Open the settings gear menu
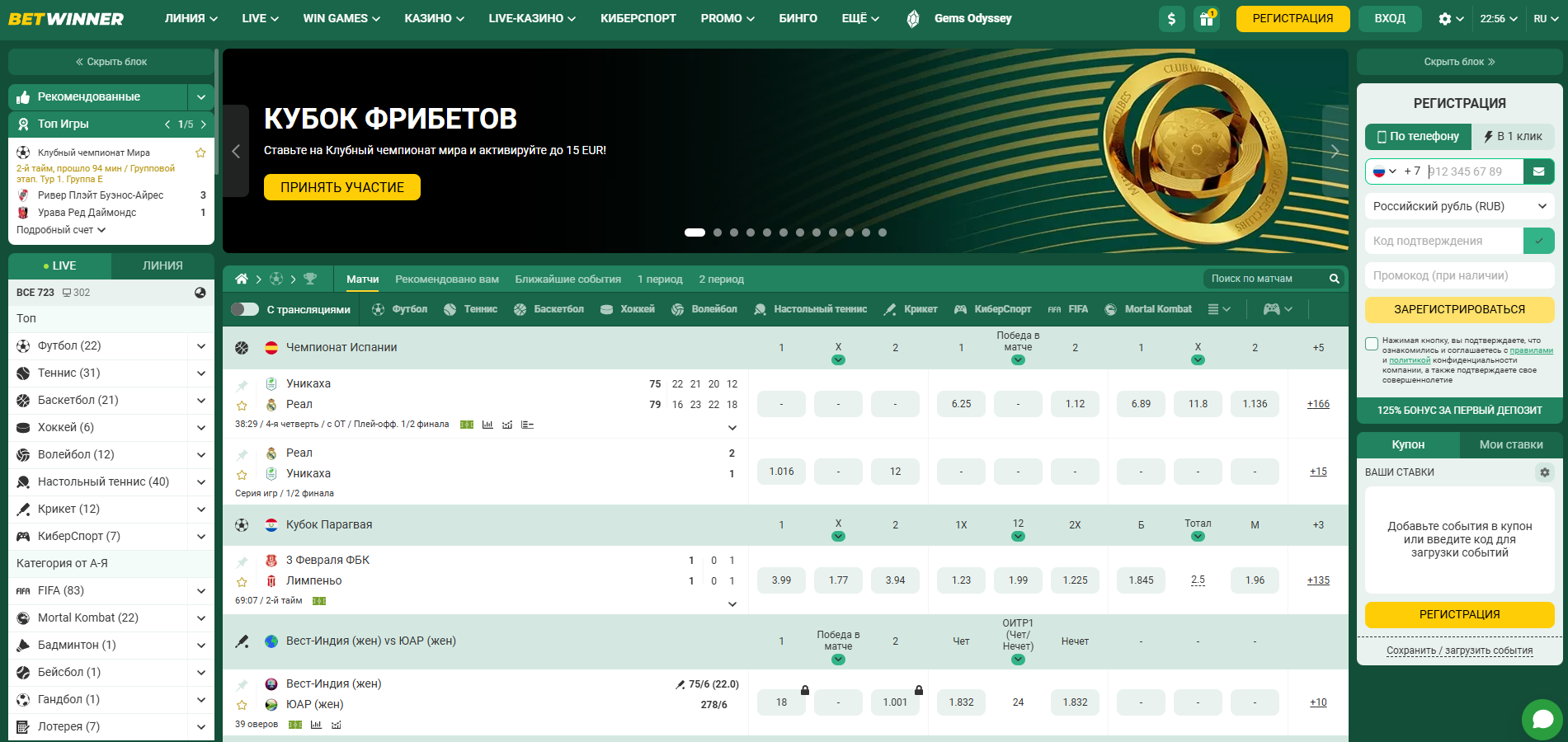Viewport: 1568px width, 742px height. tap(1451, 18)
